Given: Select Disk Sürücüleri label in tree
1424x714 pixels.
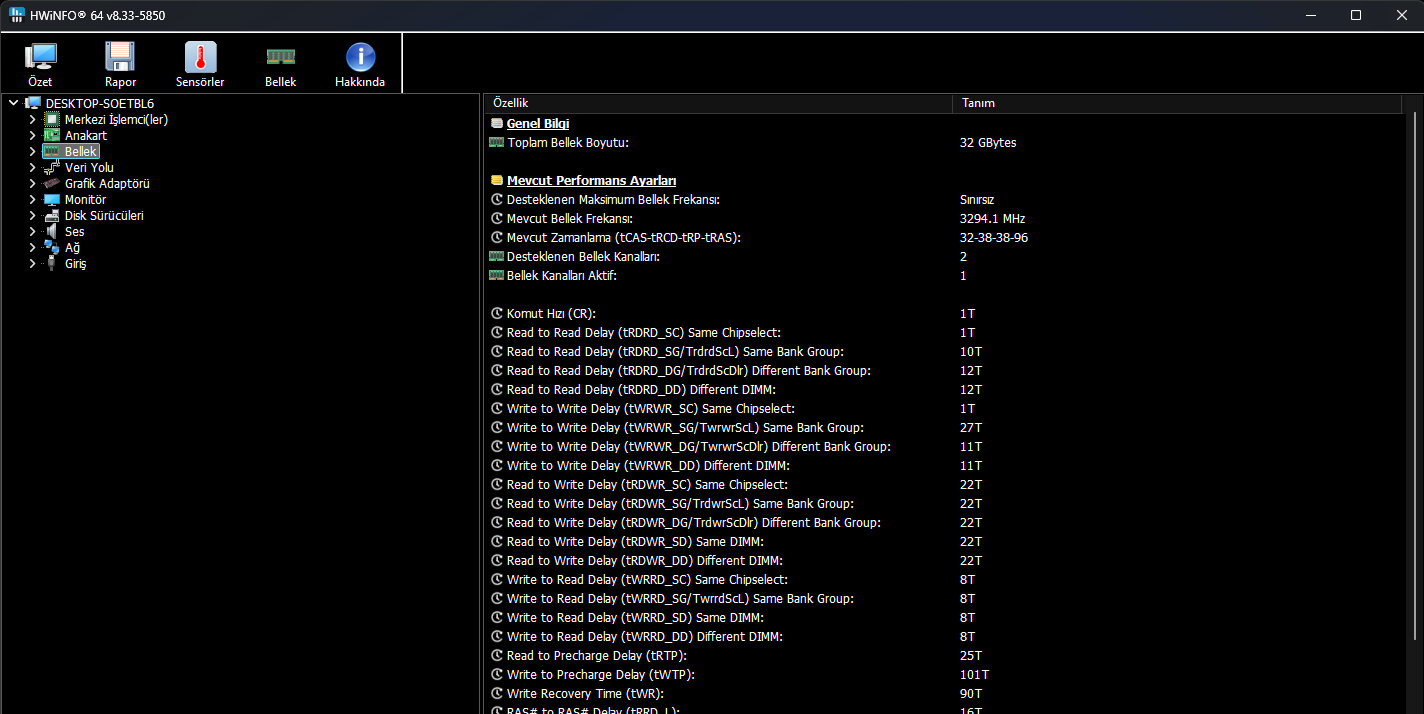Looking at the screenshot, I should tap(104, 215).
